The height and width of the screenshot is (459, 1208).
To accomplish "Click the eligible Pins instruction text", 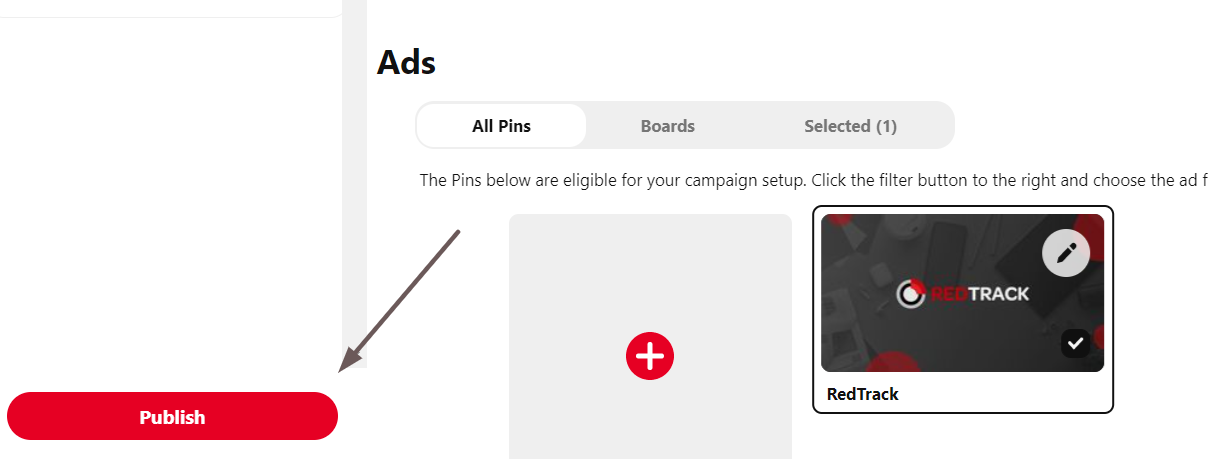I will 813,181.
